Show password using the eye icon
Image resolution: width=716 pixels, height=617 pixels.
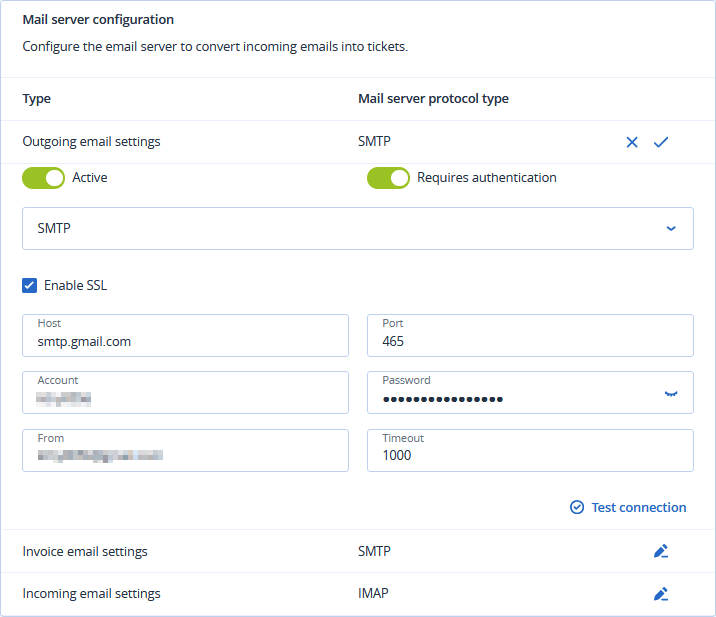coord(671,393)
